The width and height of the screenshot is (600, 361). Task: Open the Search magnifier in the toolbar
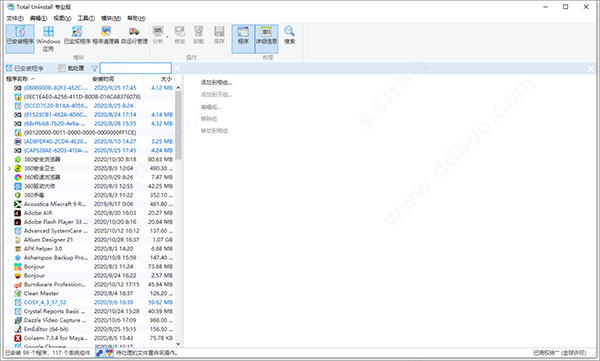[289, 35]
